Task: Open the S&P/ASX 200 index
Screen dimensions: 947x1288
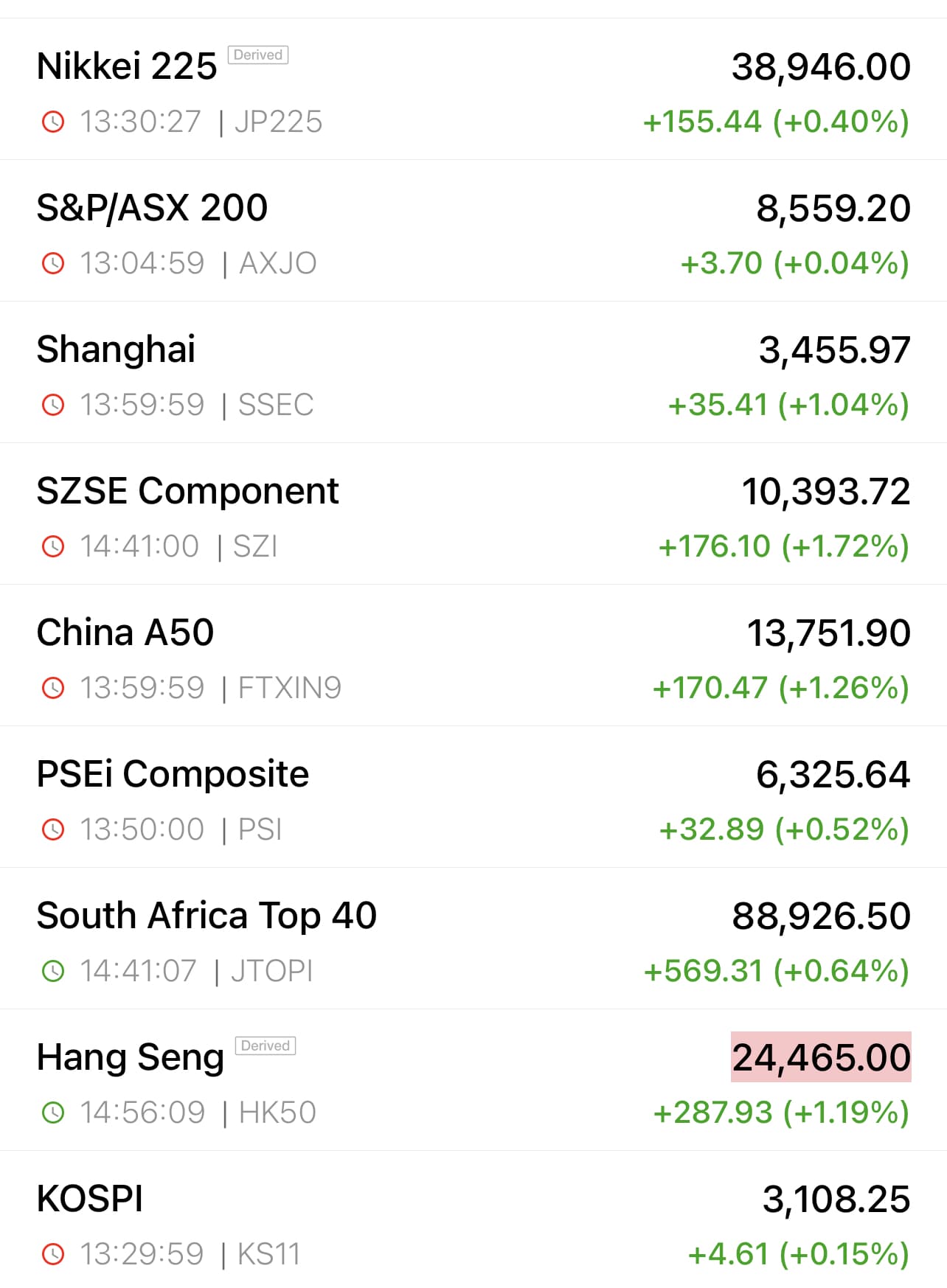Action: point(152,208)
